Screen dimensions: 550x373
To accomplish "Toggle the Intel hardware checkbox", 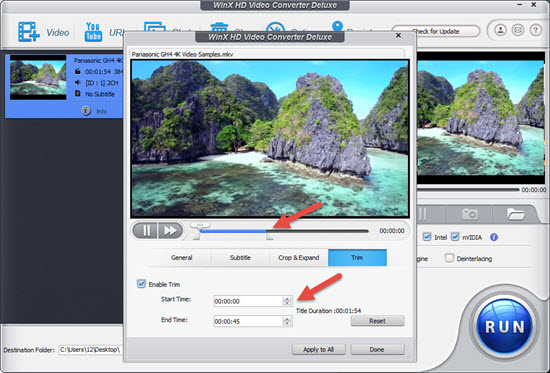I will (x=427, y=237).
